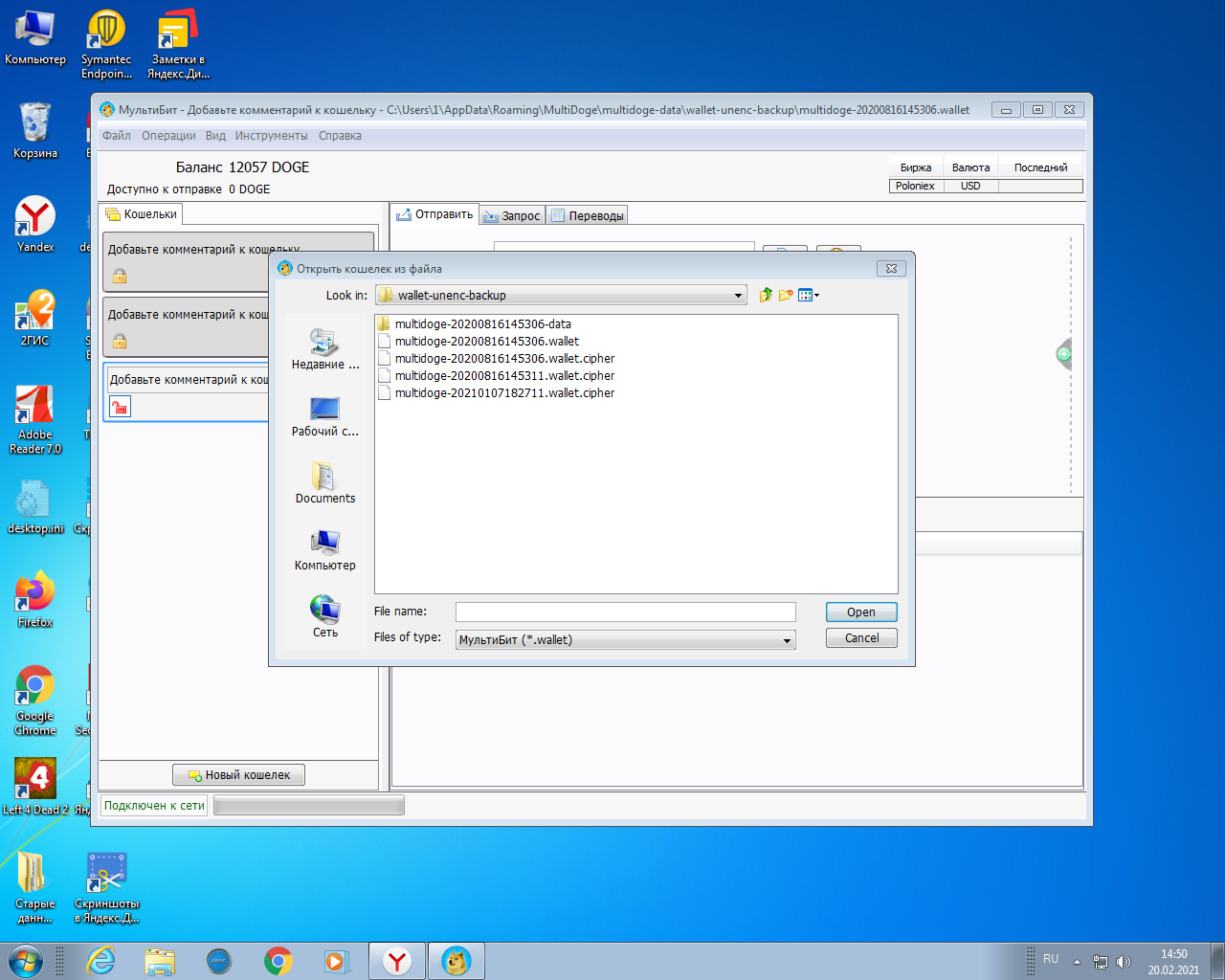Open Windows Explorer from taskbar
Screen dimensions: 1225x980
(160, 961)
